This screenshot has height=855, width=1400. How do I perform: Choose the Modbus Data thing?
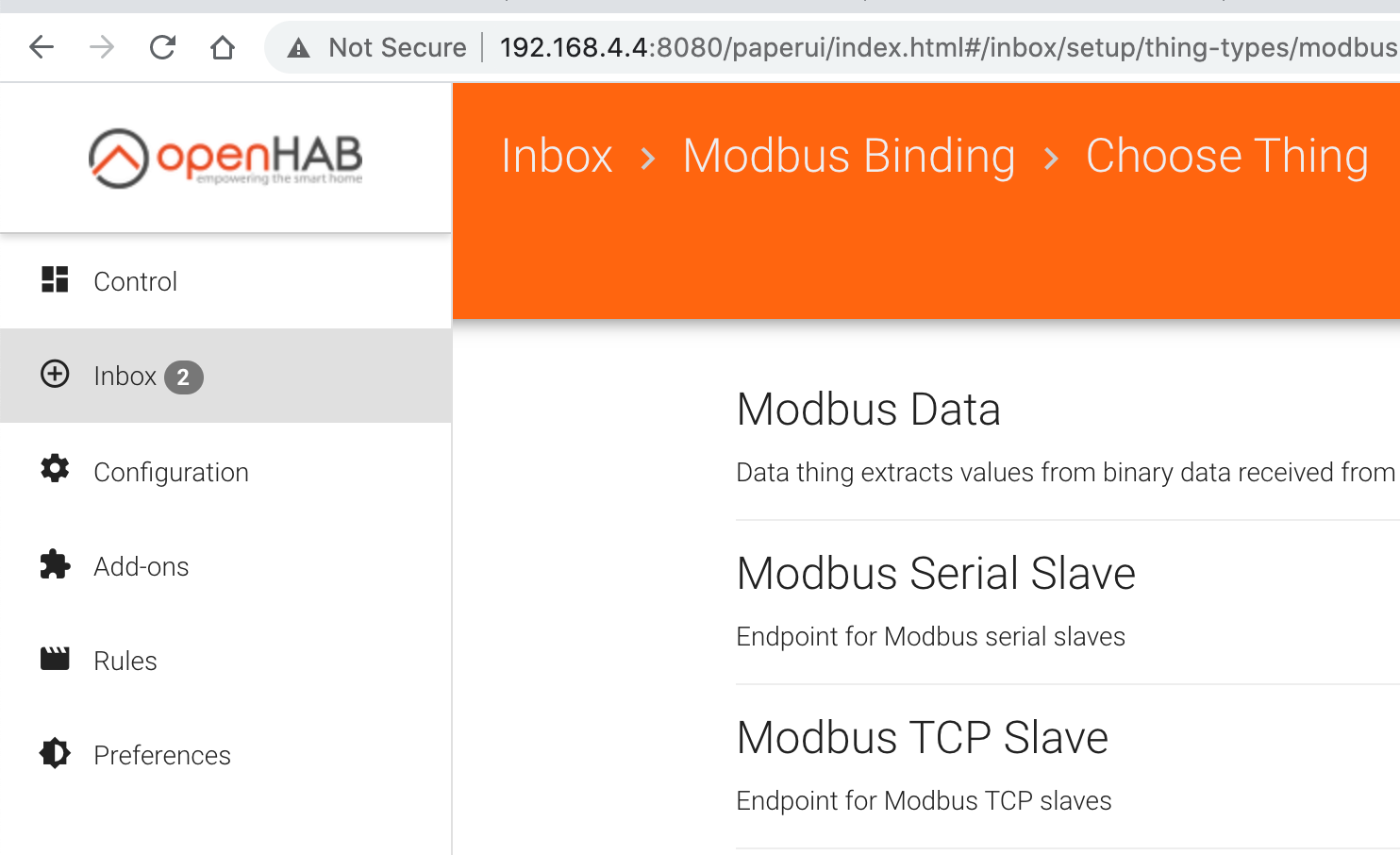(x=868, y=410)
